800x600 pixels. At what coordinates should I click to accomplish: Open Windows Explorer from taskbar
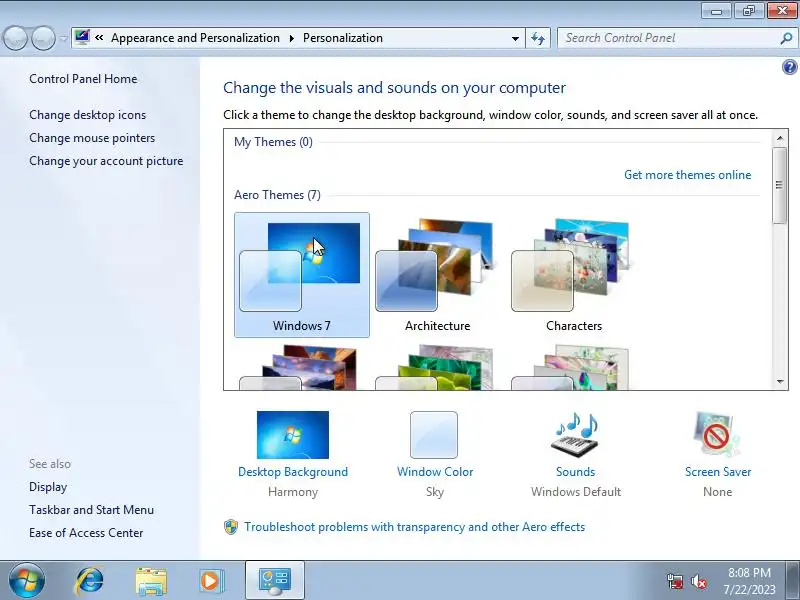tap(151, 581)
